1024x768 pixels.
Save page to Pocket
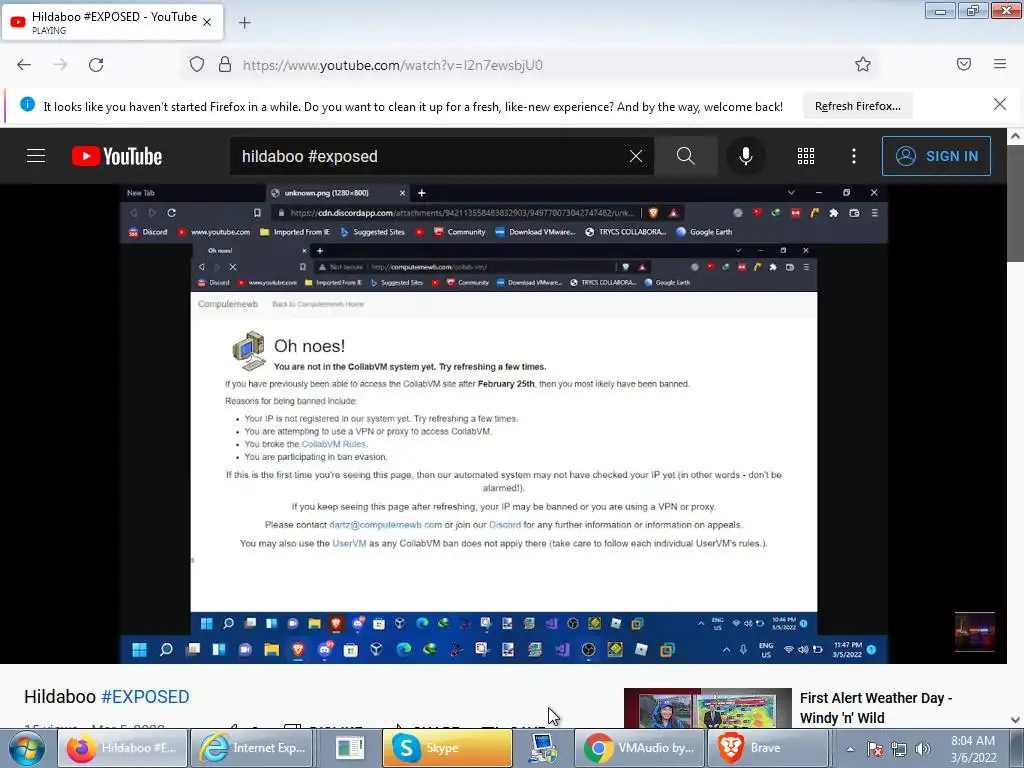coord(964,64)
